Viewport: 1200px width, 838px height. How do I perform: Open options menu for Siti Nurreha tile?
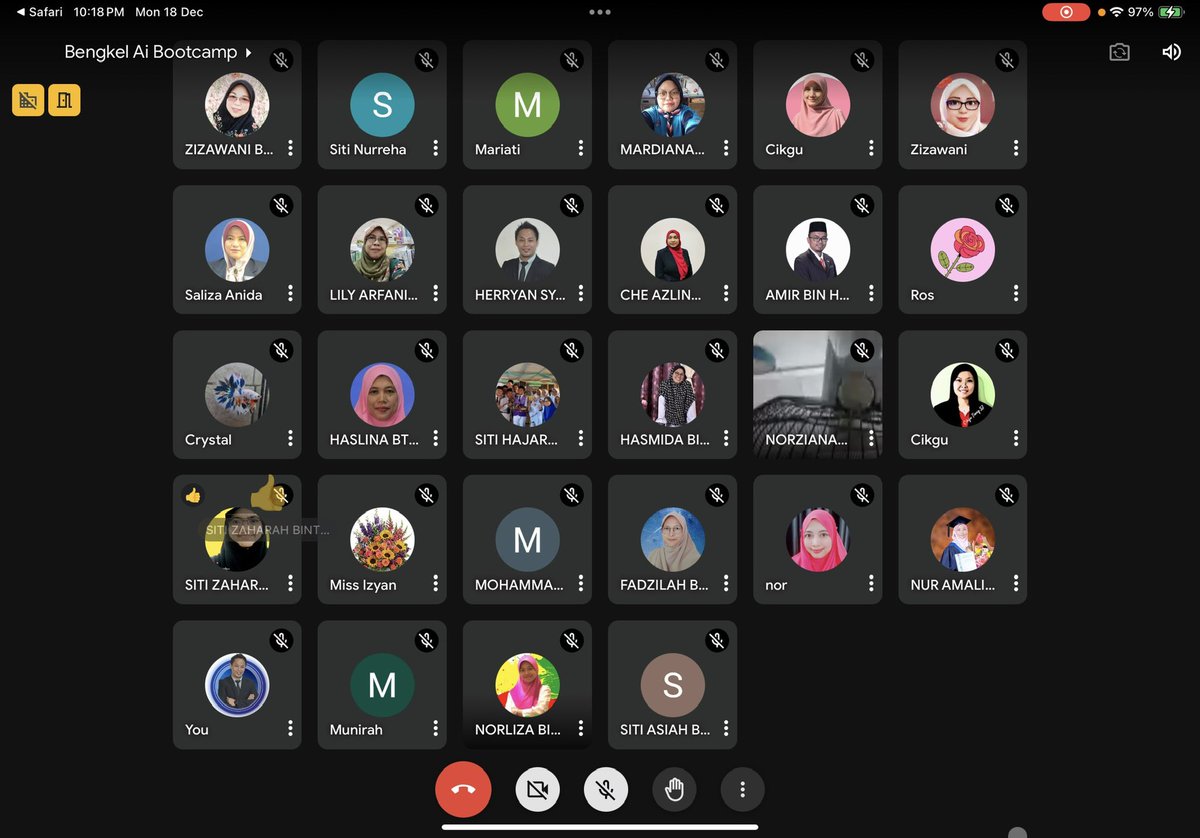point(436,148)
